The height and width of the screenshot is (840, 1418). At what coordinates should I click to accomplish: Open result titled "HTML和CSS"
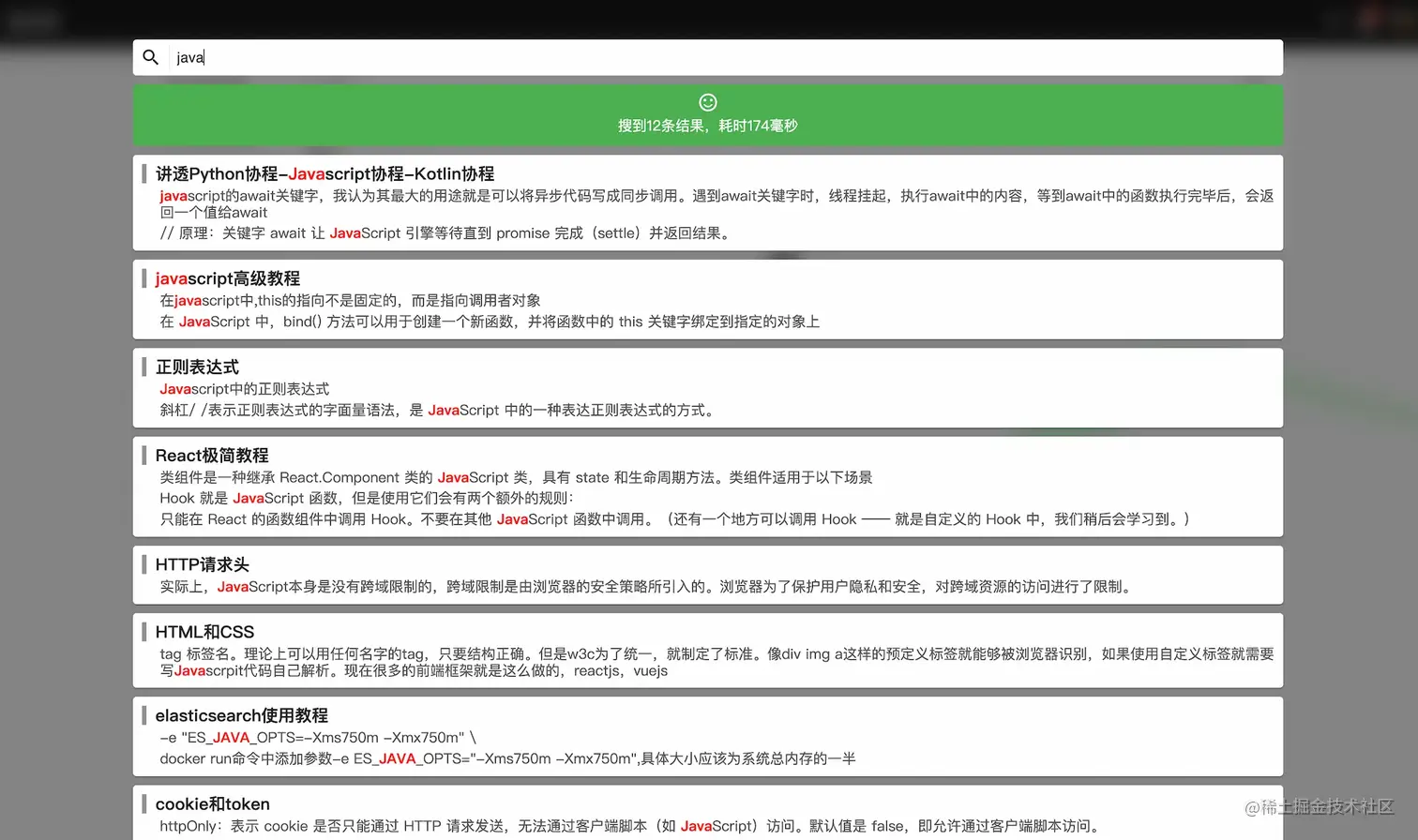[204, 632]
